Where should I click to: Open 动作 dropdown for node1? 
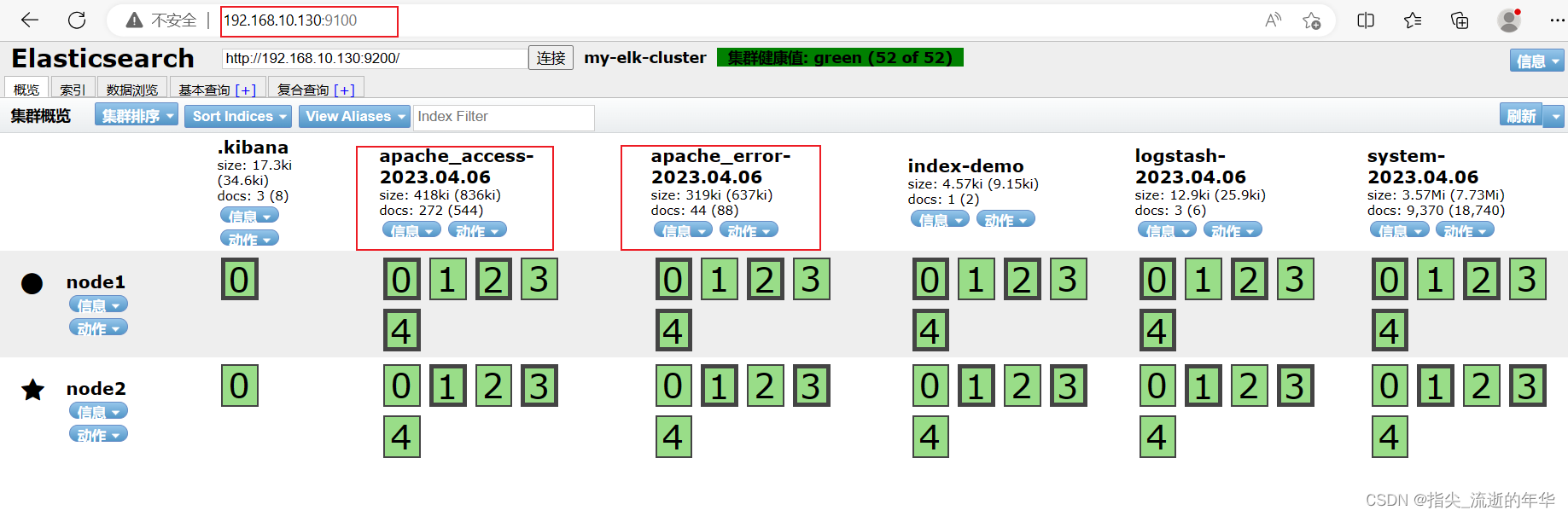98,328
